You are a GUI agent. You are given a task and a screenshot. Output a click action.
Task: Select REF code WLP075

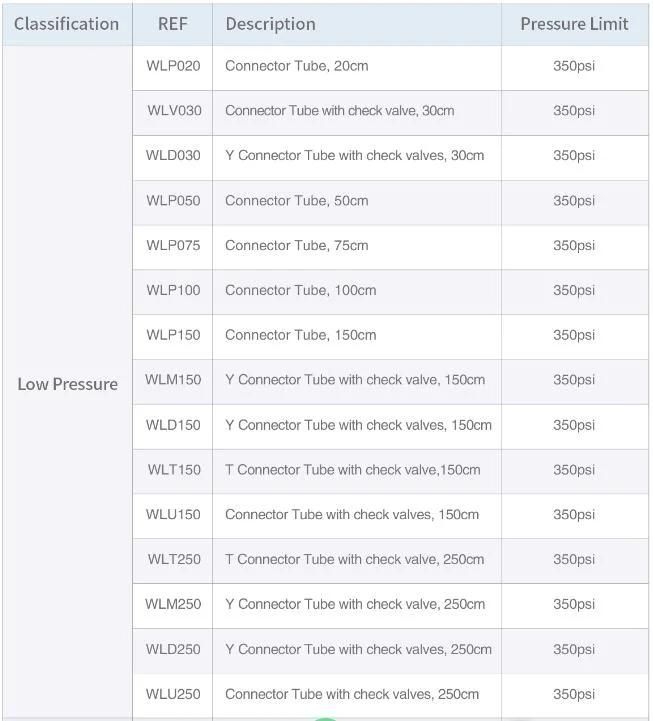point(173,245)
